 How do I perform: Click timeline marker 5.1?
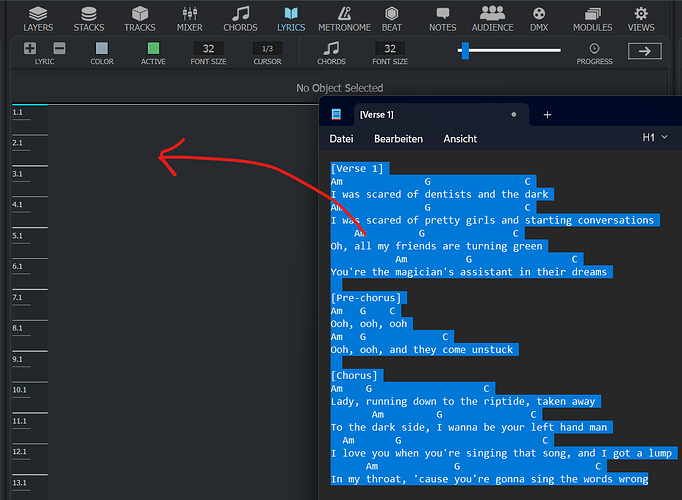[x=17, y=236]
